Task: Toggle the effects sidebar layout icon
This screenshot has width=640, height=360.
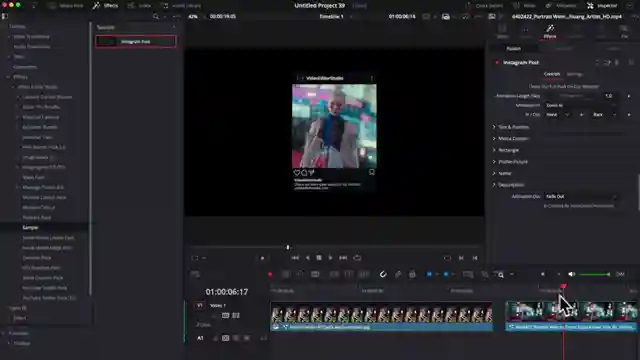Action: point(4,16)
